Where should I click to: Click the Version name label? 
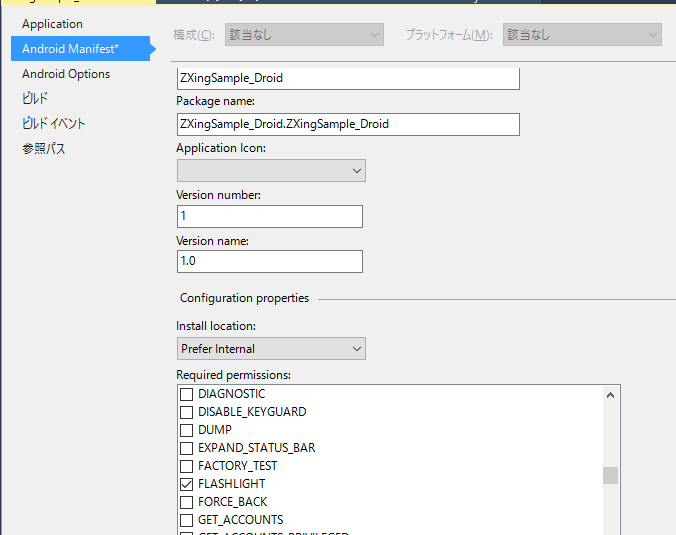[213, 241]
